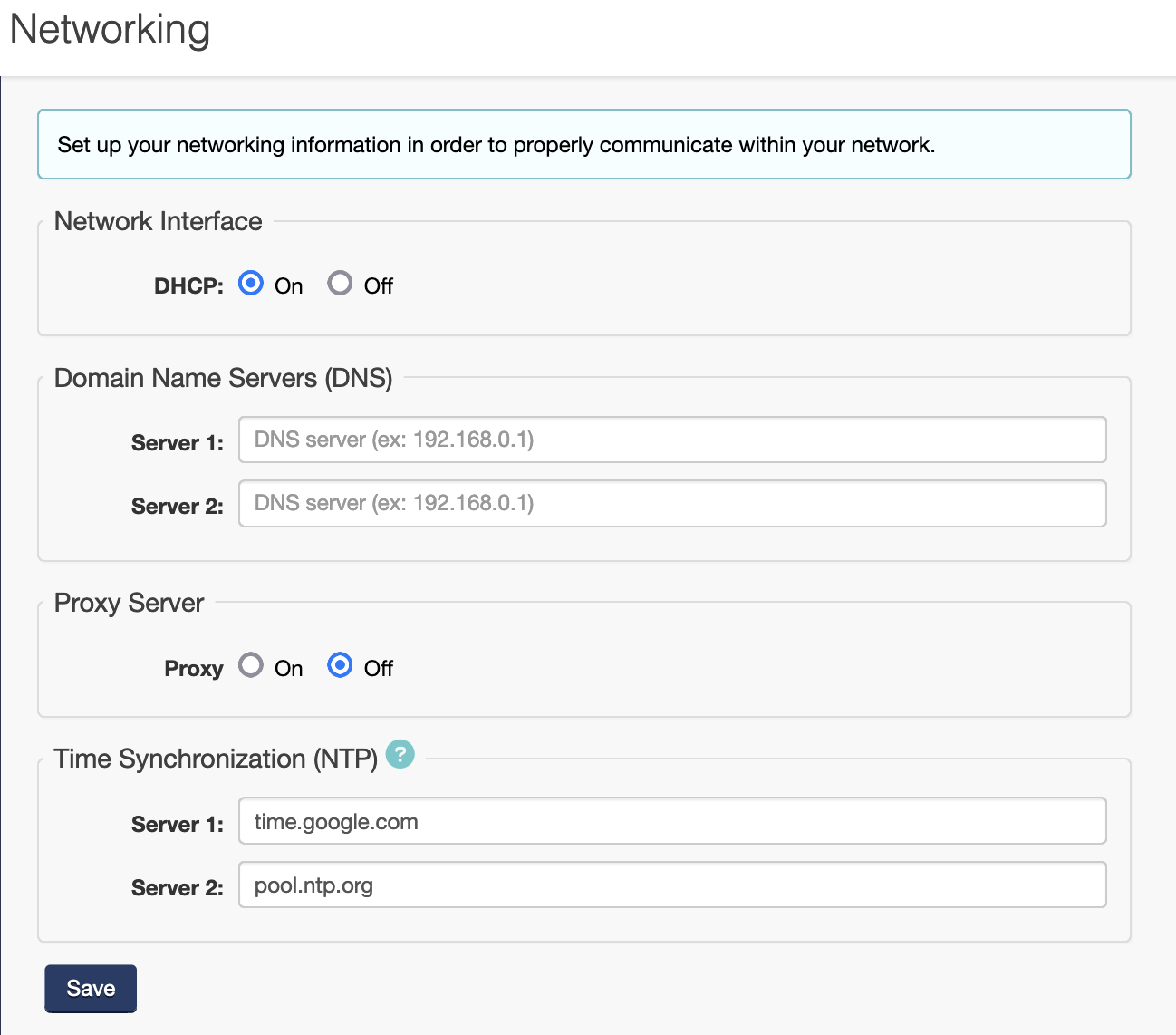Click the NTP Server 2: label

(x=177, y=887)
